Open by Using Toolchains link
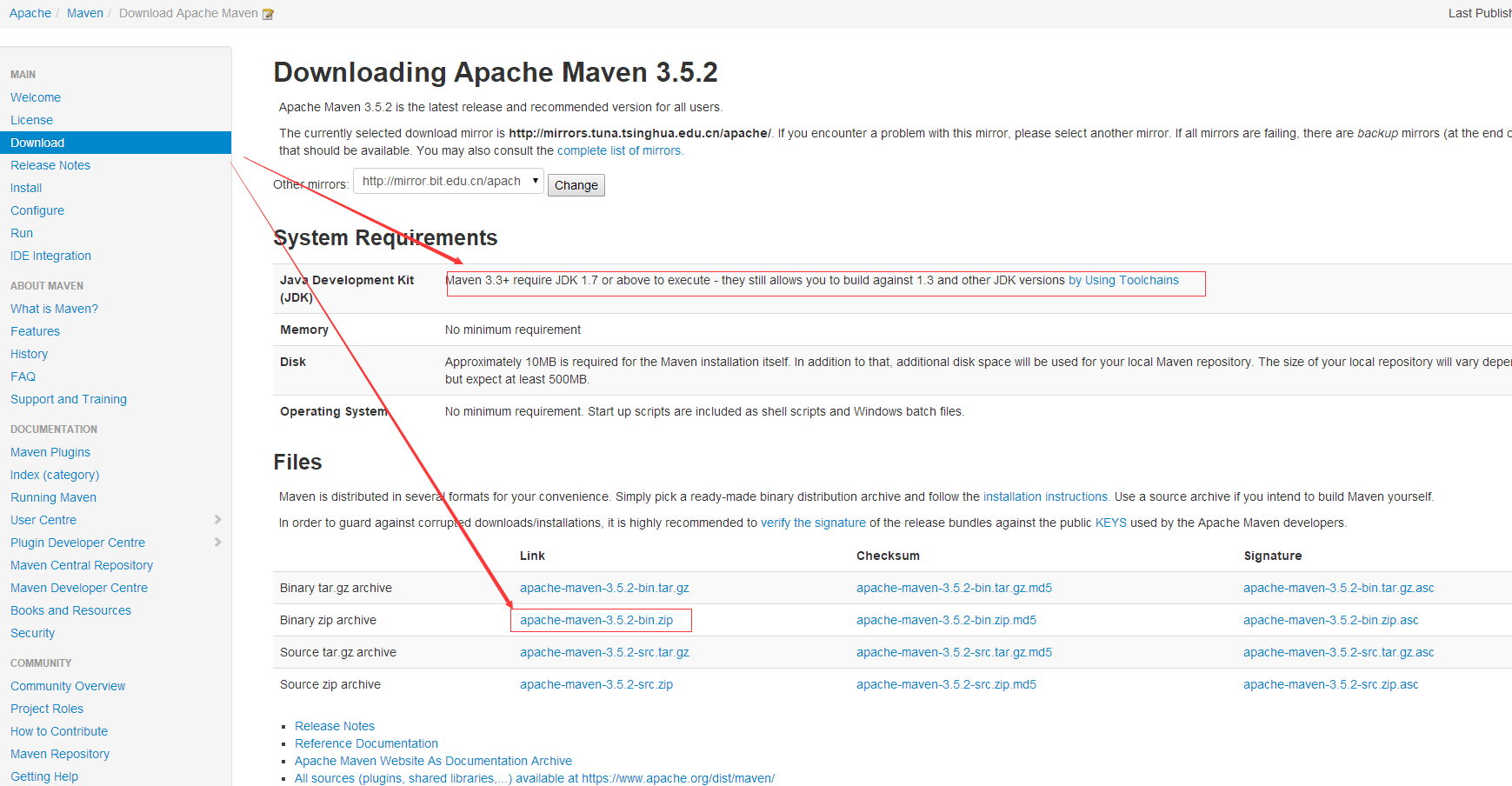The height and width of the screenshot is (786, 1512). pos(1123,280)
